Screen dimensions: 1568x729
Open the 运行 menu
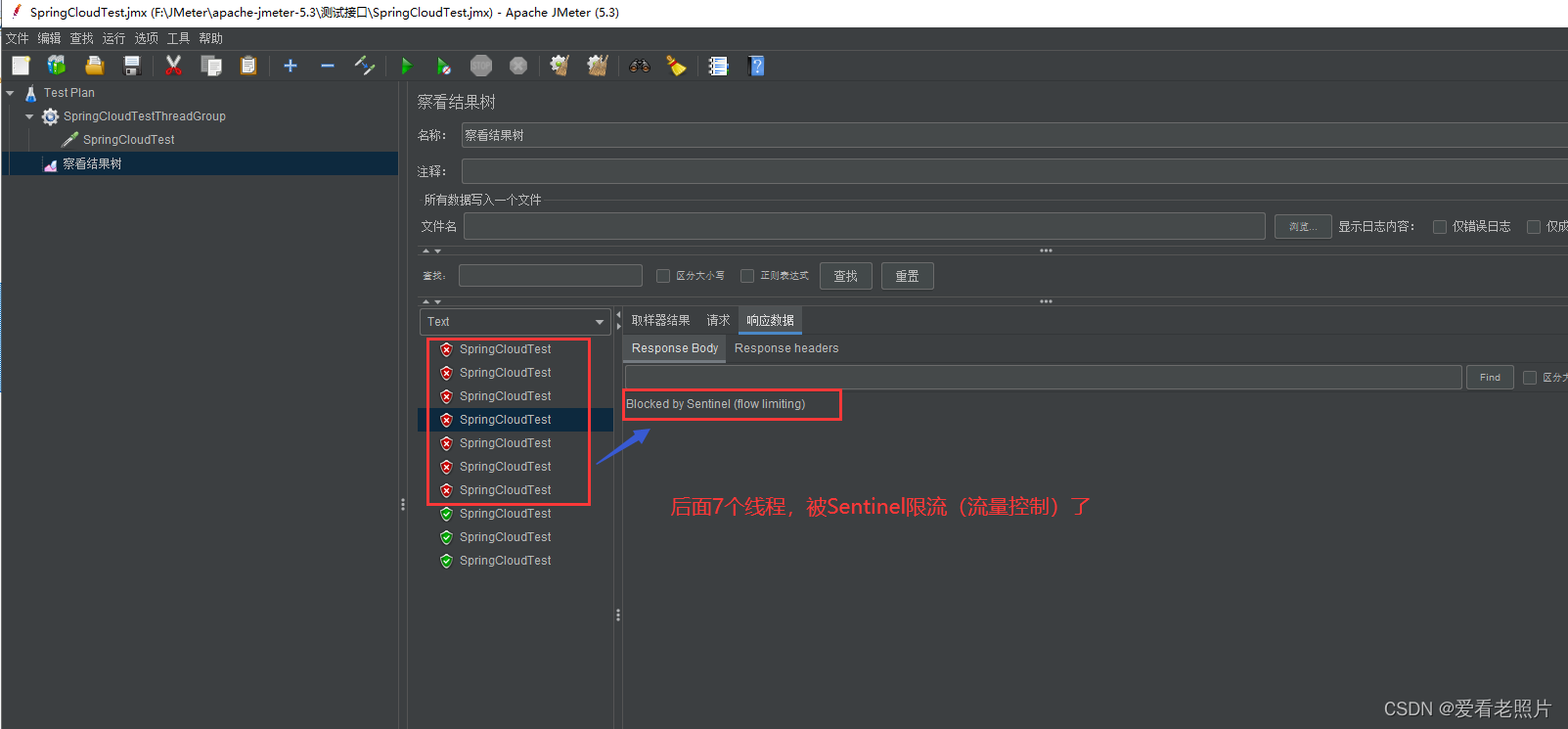[x=114, y=38]
